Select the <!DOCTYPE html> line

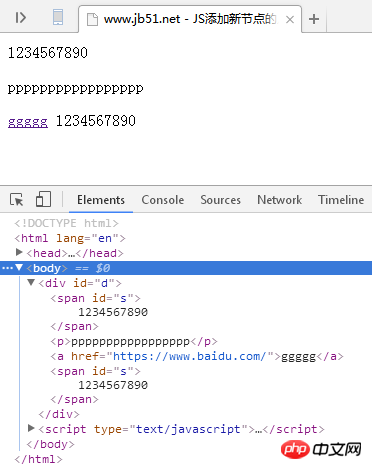coord(66,223)
